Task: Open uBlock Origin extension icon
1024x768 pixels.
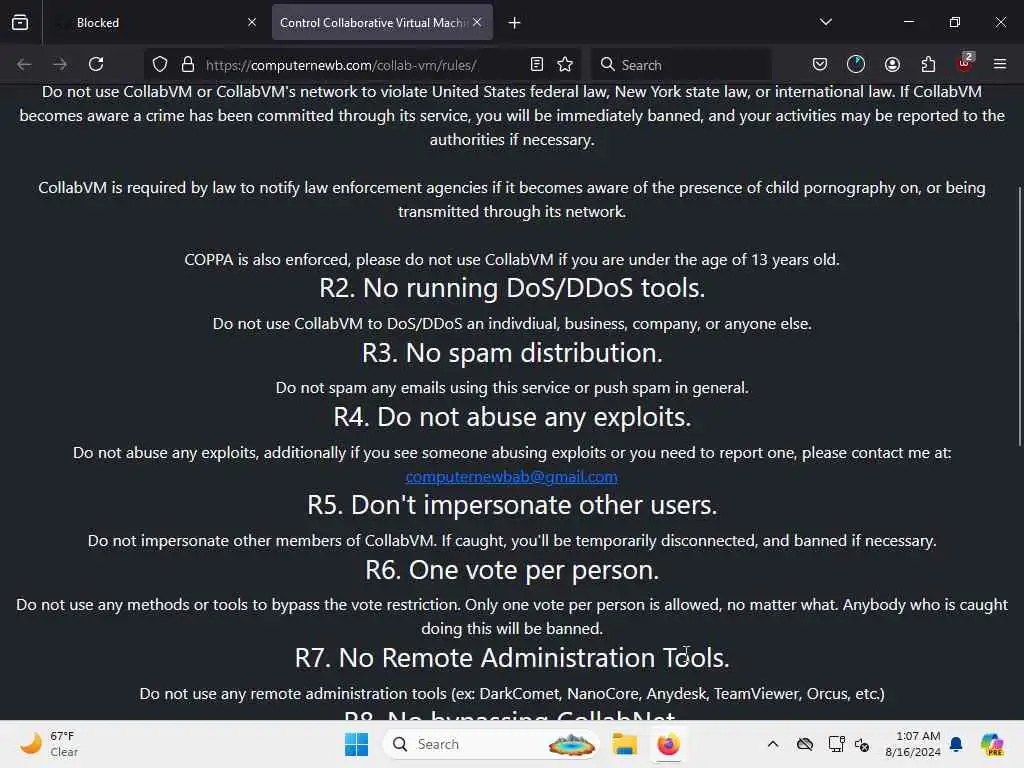Action: pyautogui.click(x=965, y=63)
